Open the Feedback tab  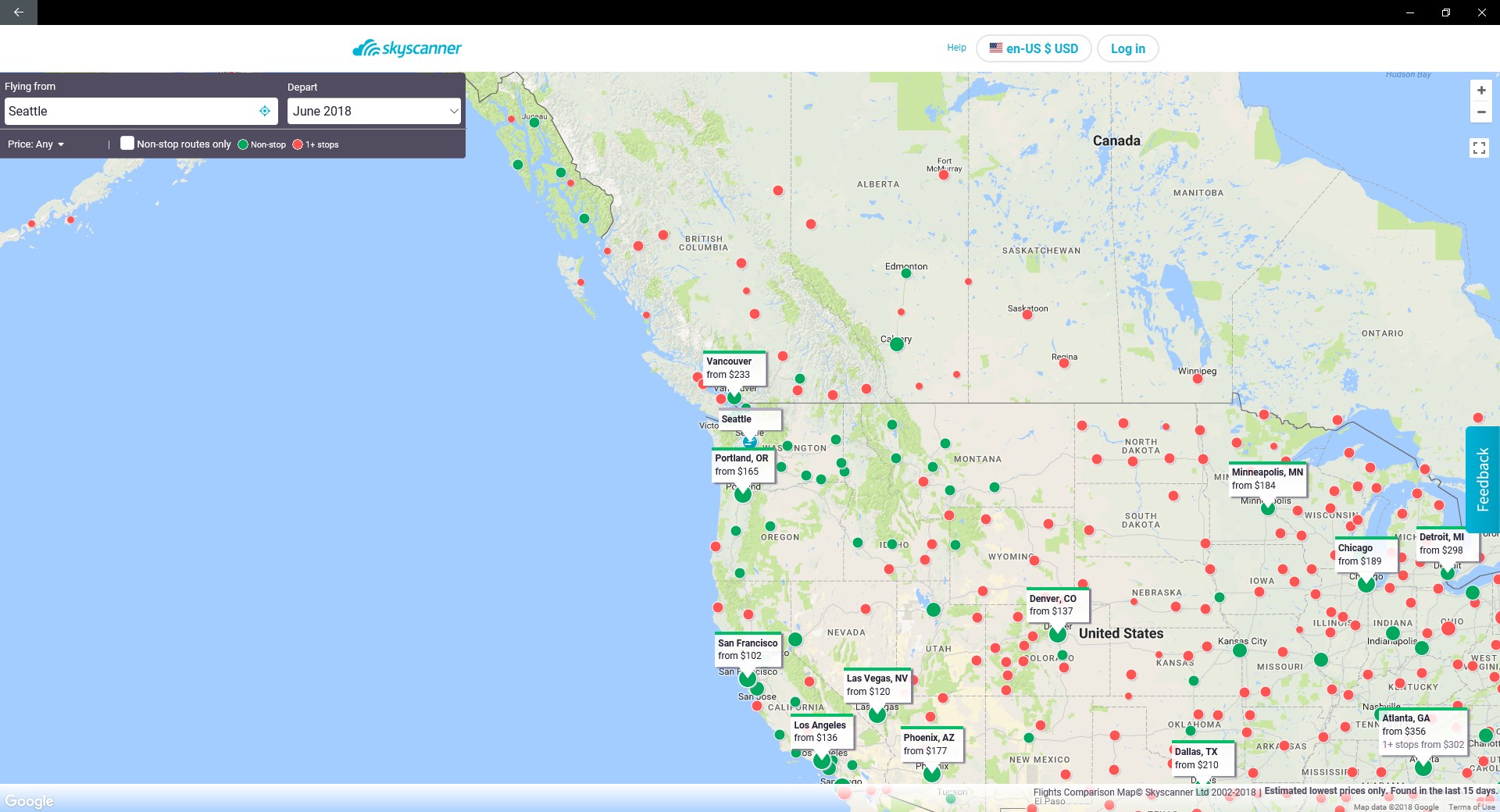click(1481, 478)
